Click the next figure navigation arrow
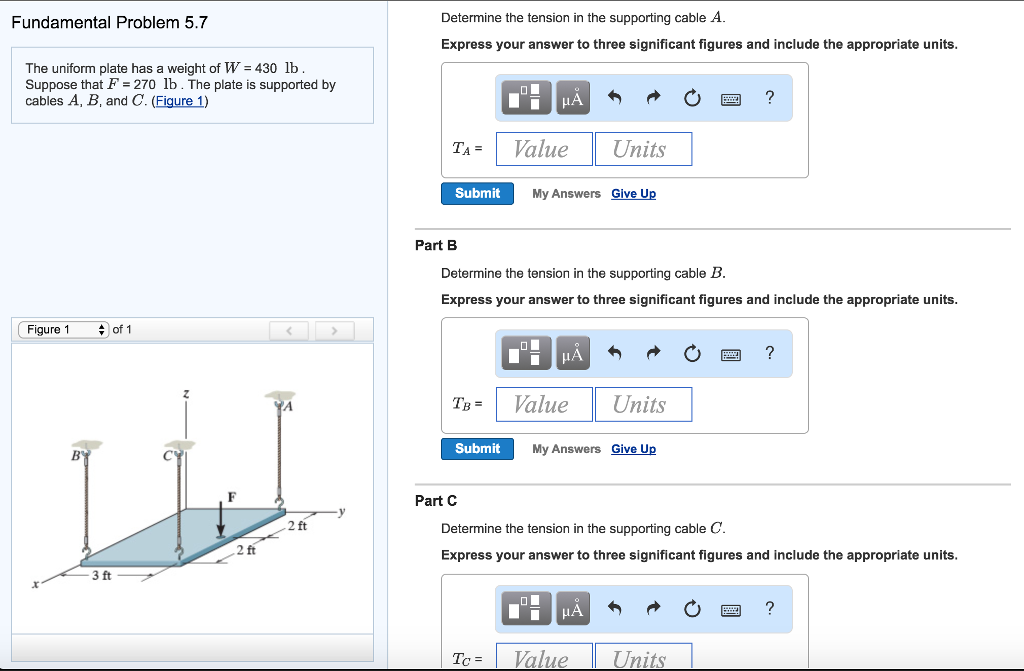Viewport: 1024px width, 671px height. pos(334,329)
